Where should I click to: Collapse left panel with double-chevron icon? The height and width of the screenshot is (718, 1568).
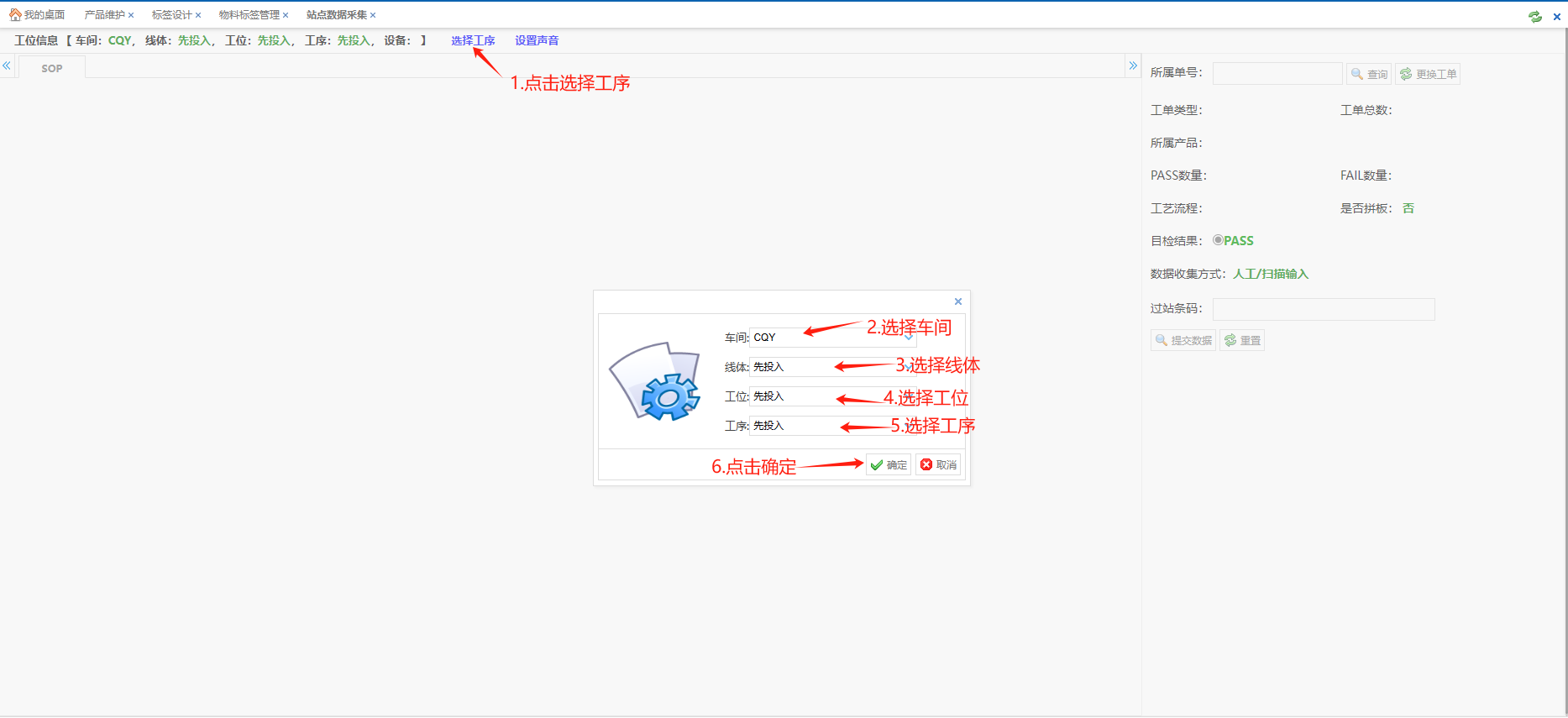point(7,66)
